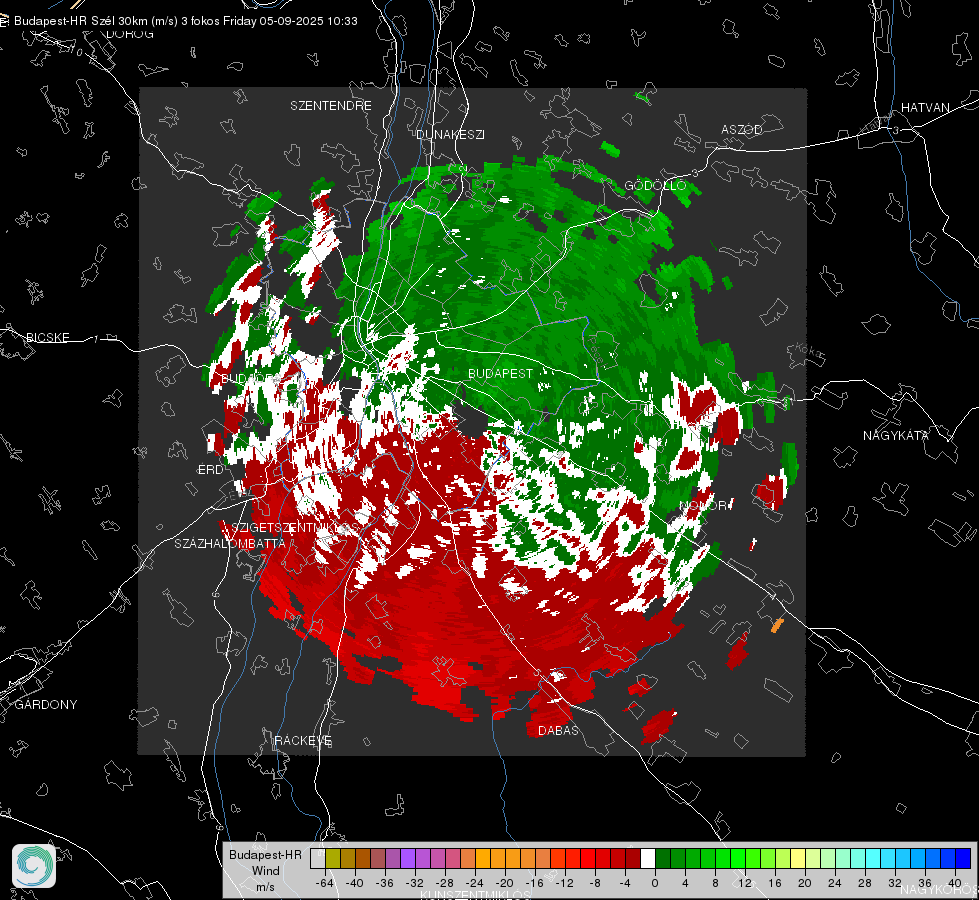Select the white zero-velocity legend swatch
The width and height of the screenshot is (979, 900).
[x=649, y=858]
